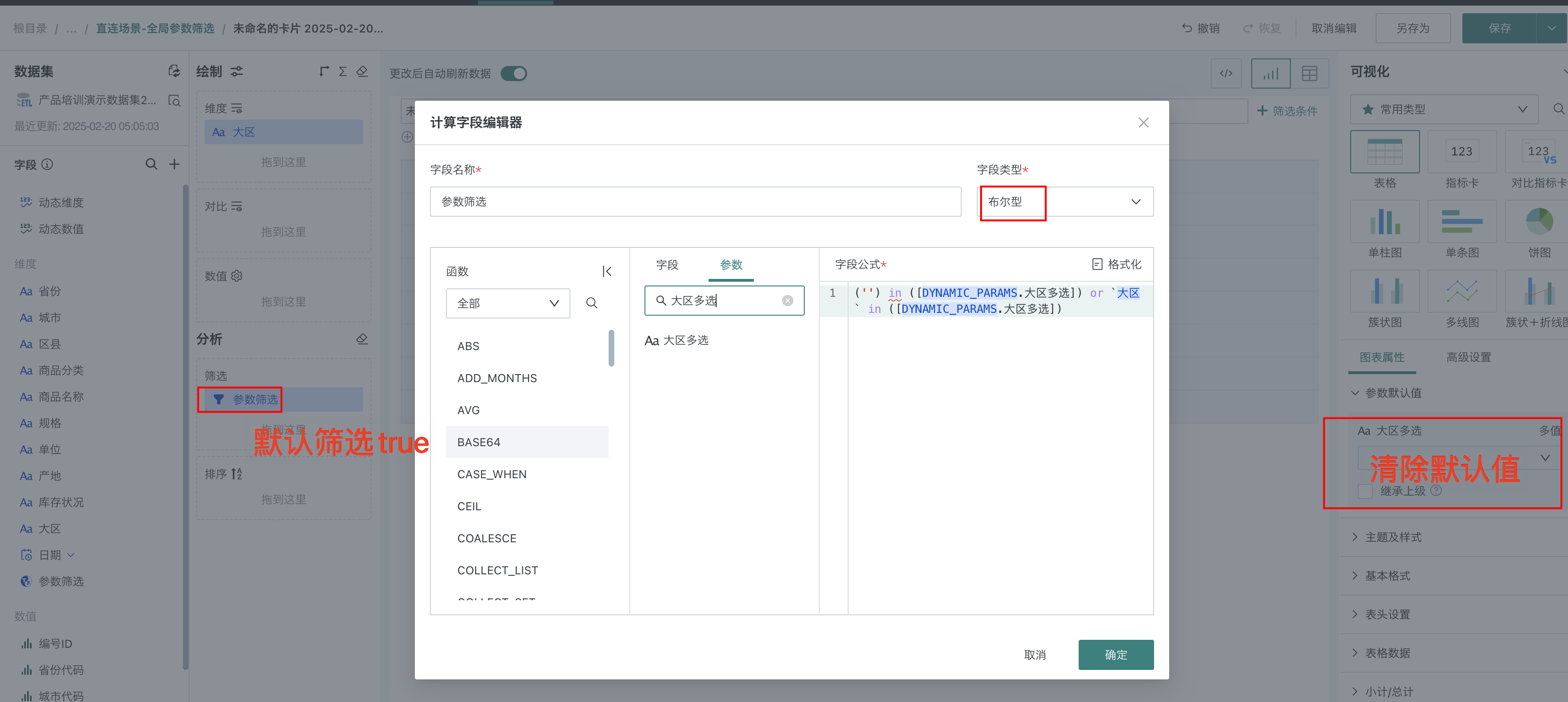This screenshot has height=702, width=1568.
Task: Collapse the 参数默认值 section
Action: 1354,393
